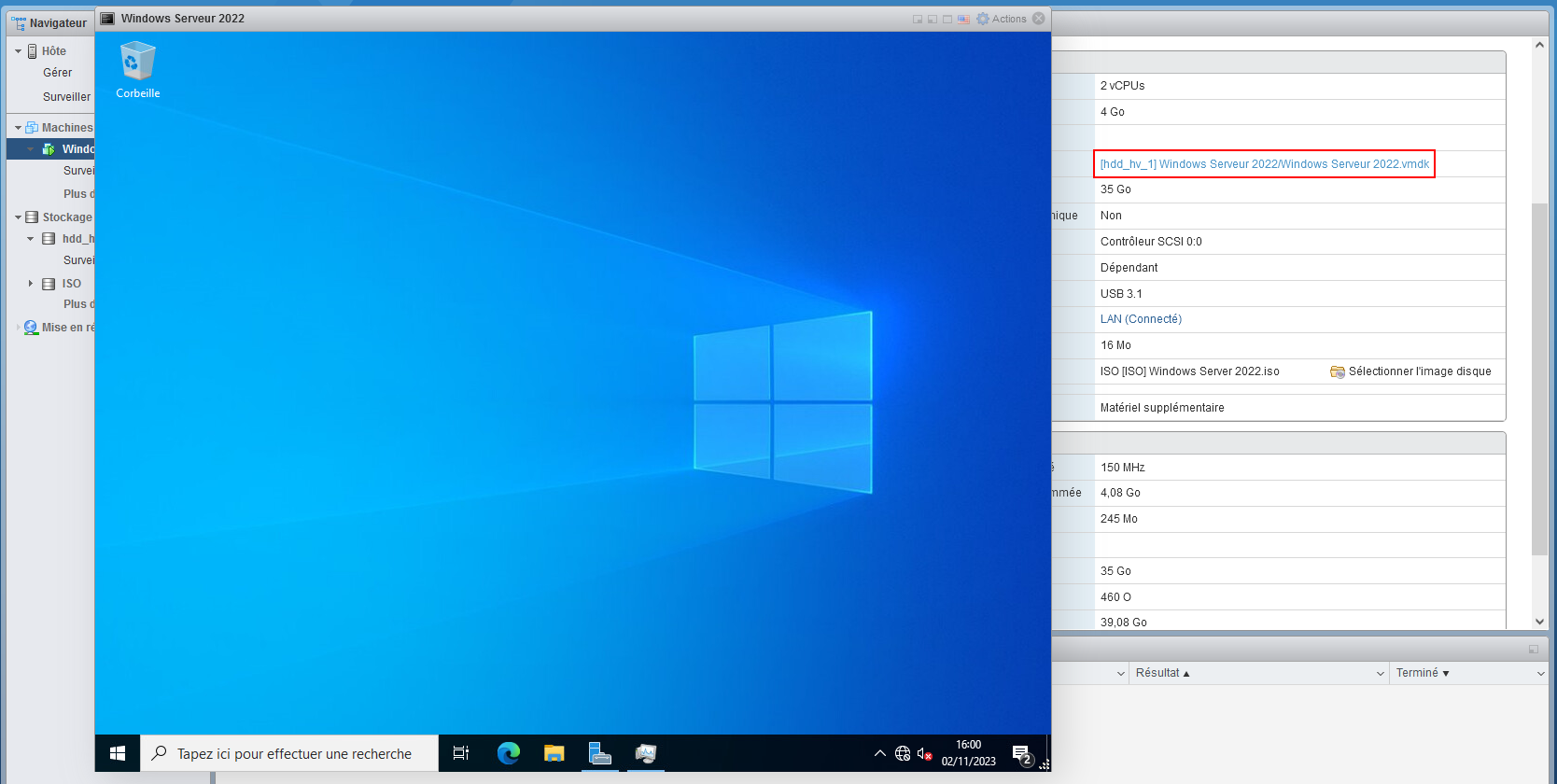Select the third console window-size icon

[x=947, y=19]
